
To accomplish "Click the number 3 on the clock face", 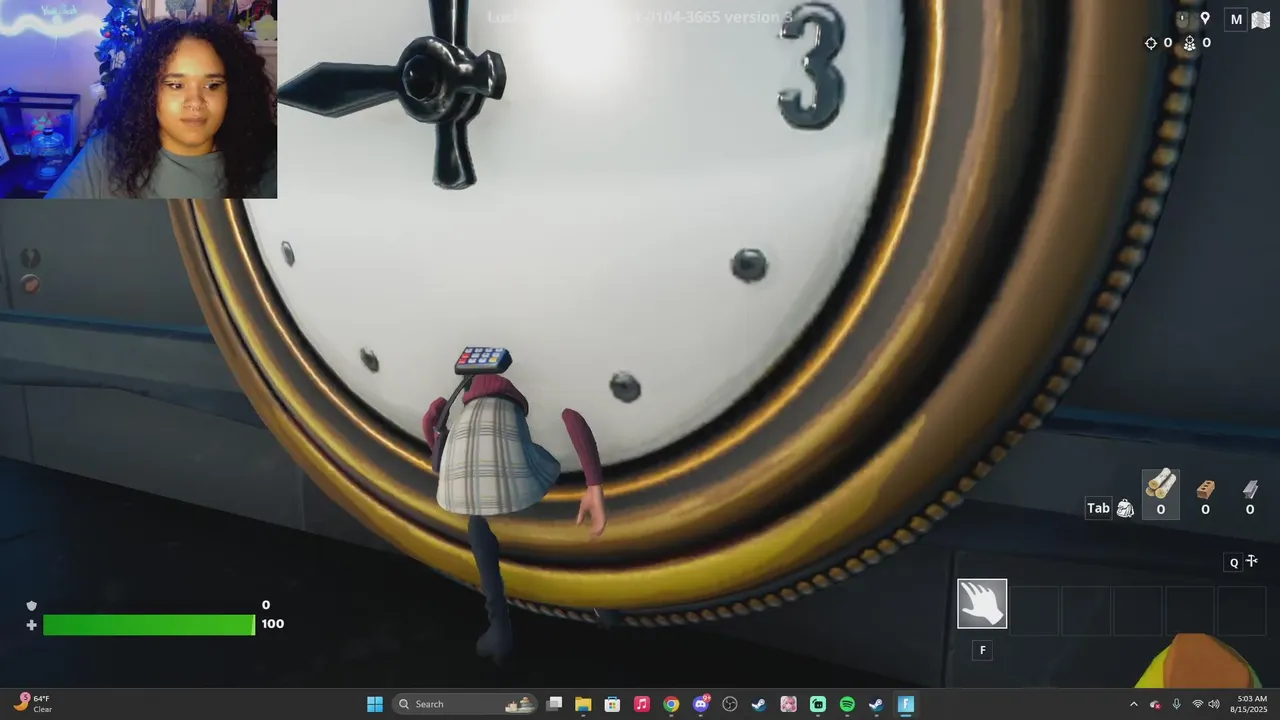I will 814,67.
